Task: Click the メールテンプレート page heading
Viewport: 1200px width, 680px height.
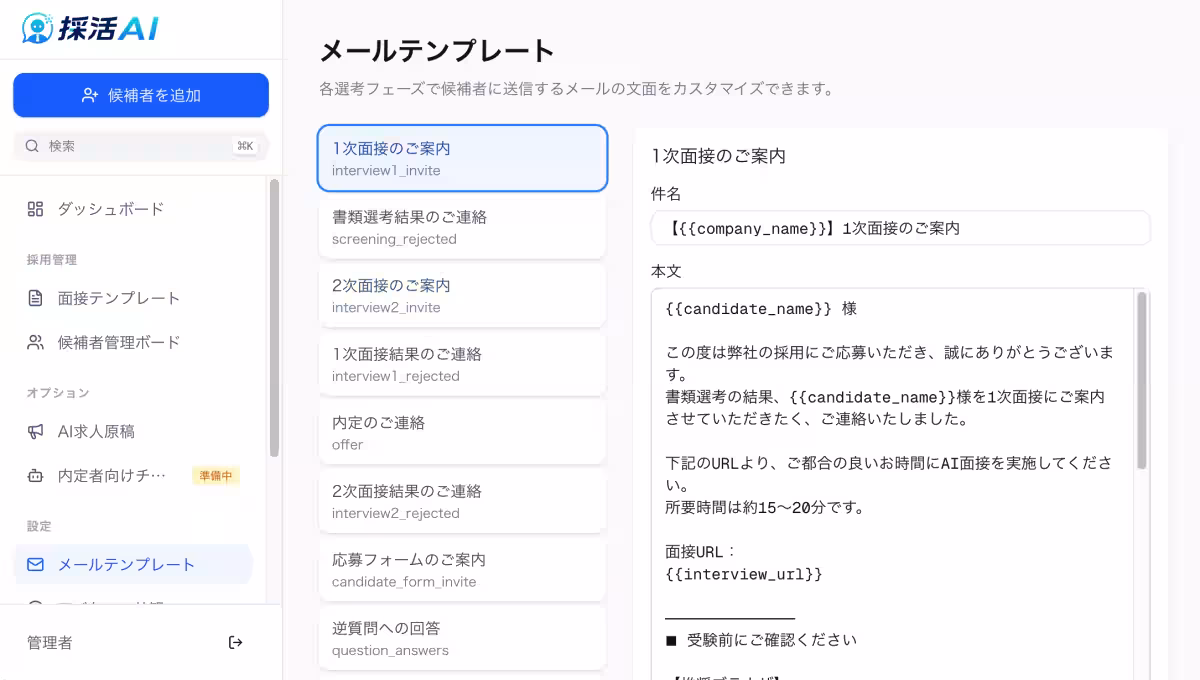Action: pyautogui.click(x=437, y=50)
